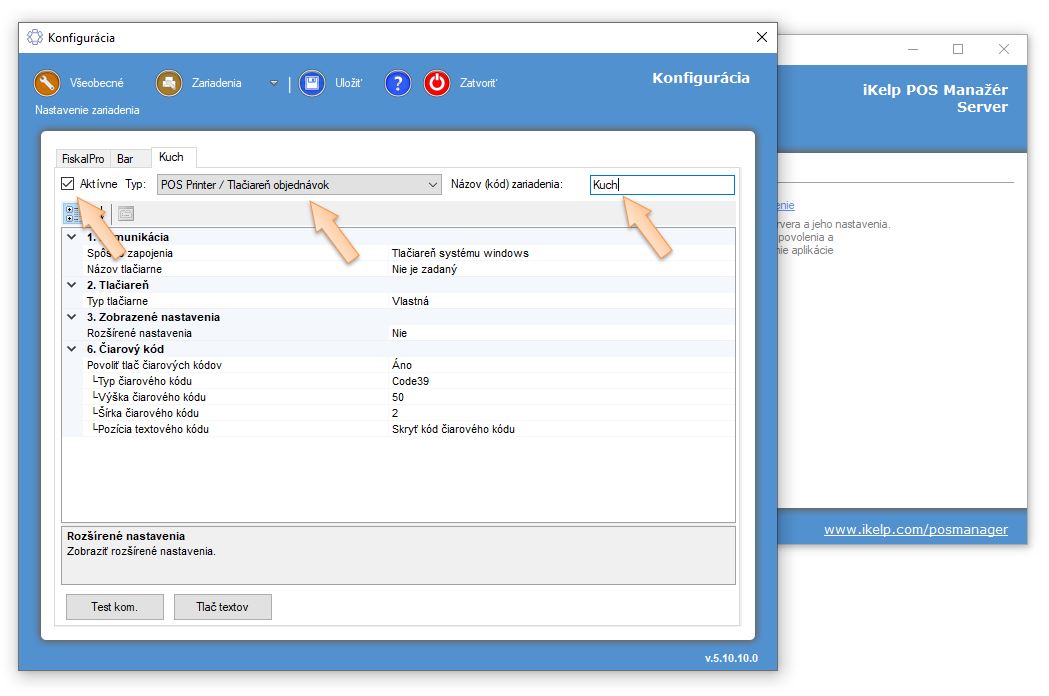Image resolution: width=1049 pixels, height=696 pixels.
Task: Save configuration with the Uložiť disk icon
Action: pos(313,83)
